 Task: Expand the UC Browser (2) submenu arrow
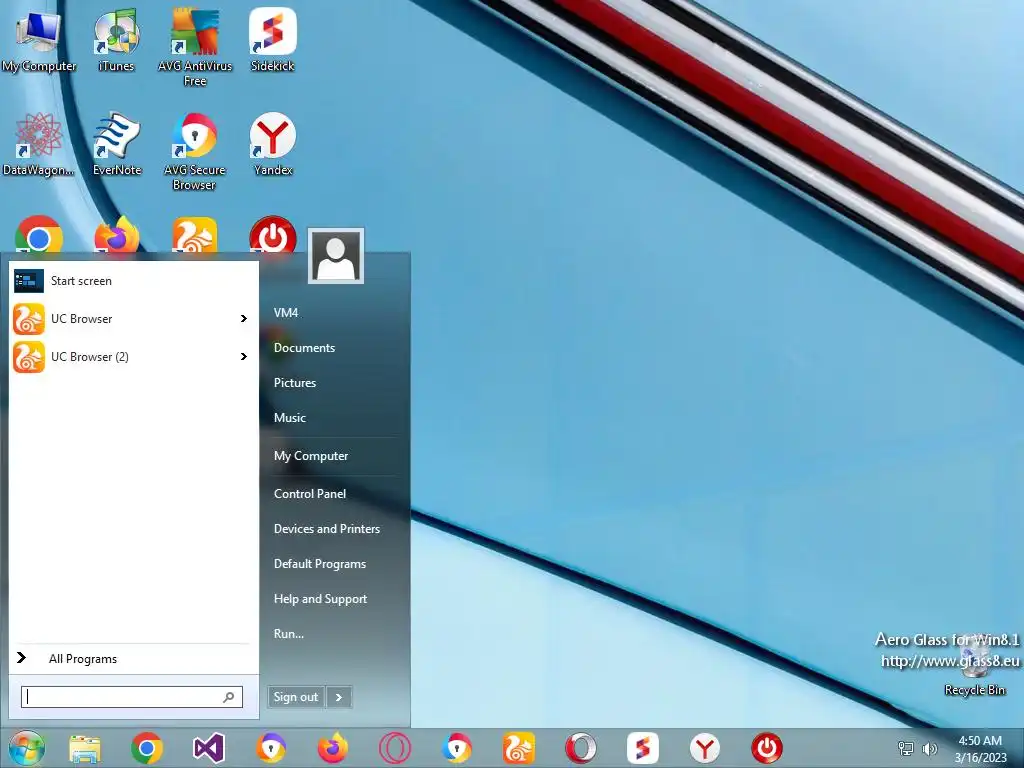tap(244, 357)
